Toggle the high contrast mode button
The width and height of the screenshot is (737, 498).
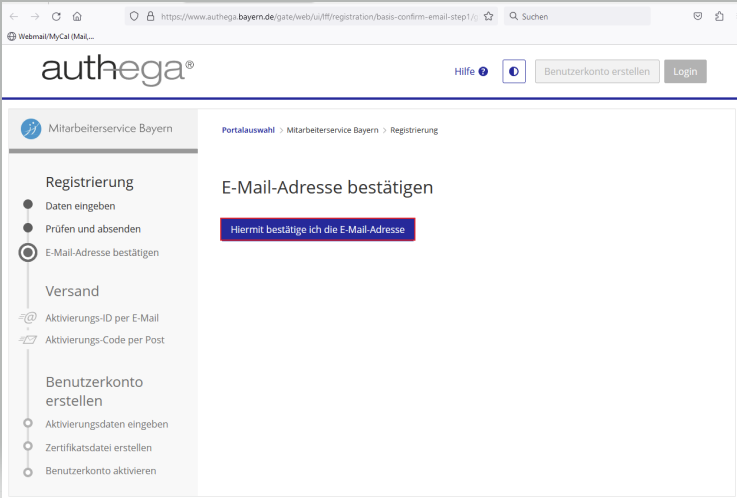point(514,72)
